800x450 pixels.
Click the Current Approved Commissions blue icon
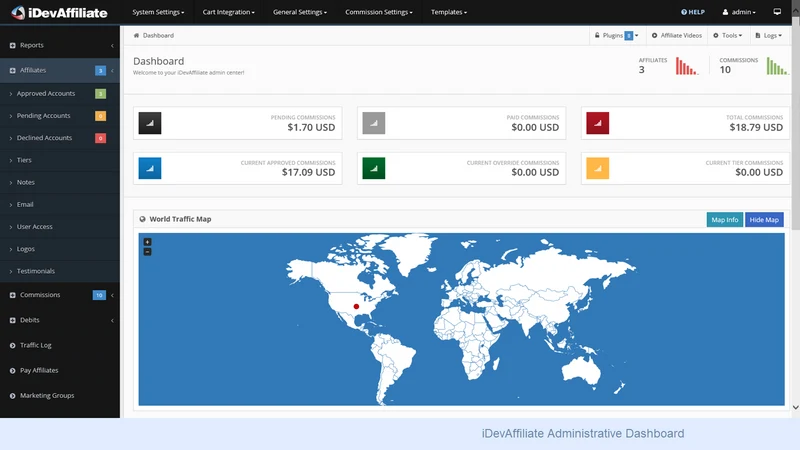coord(150,168)
